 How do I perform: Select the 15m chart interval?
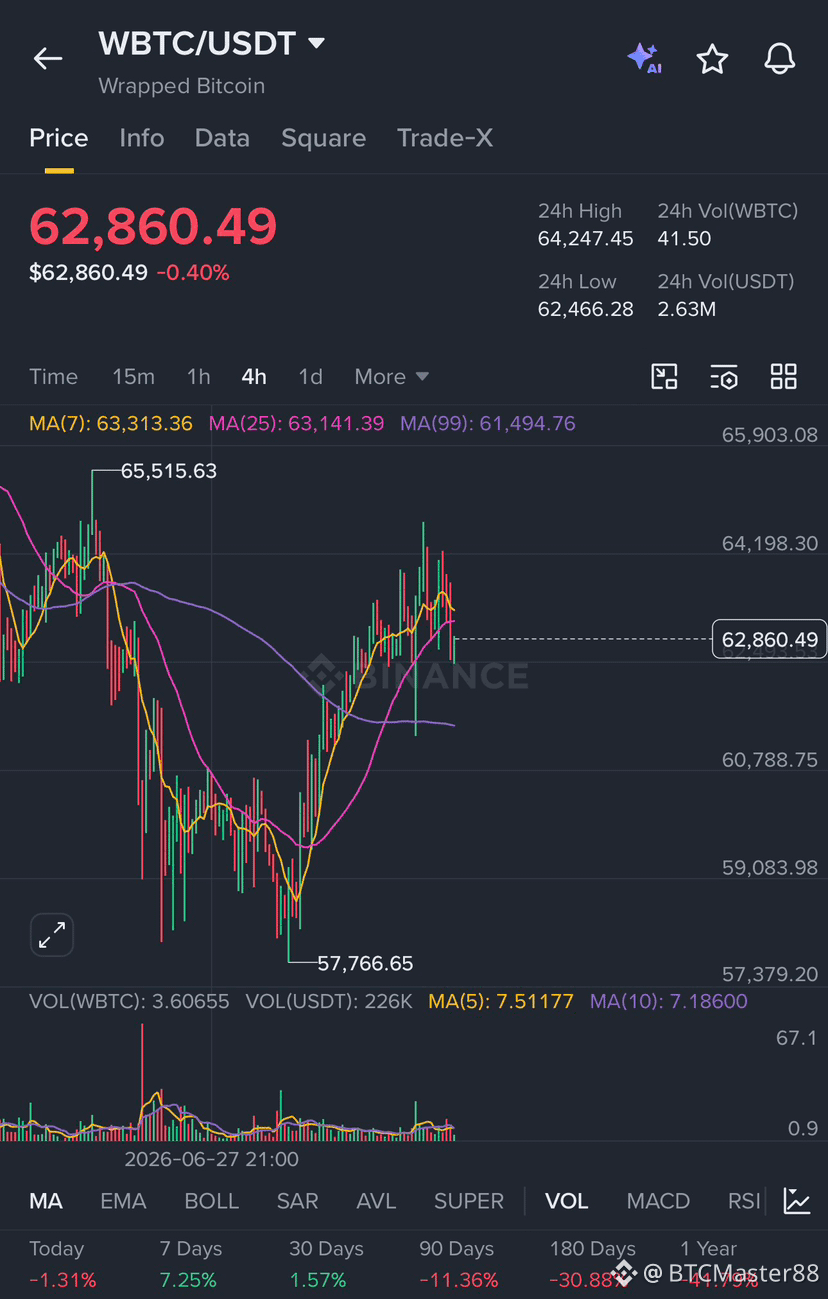(133, 377)
